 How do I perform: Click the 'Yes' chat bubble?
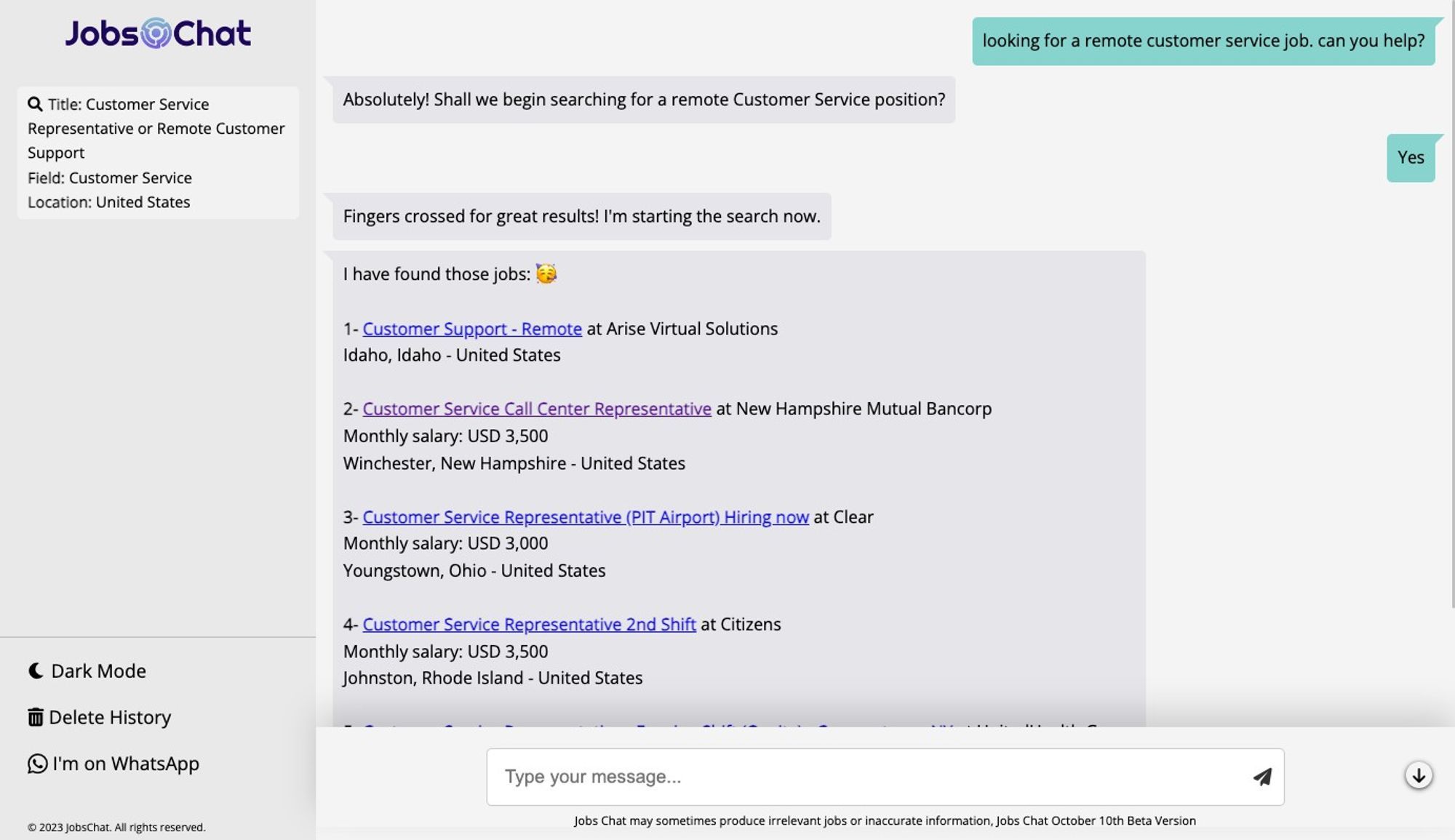[x=1411, y=158]
